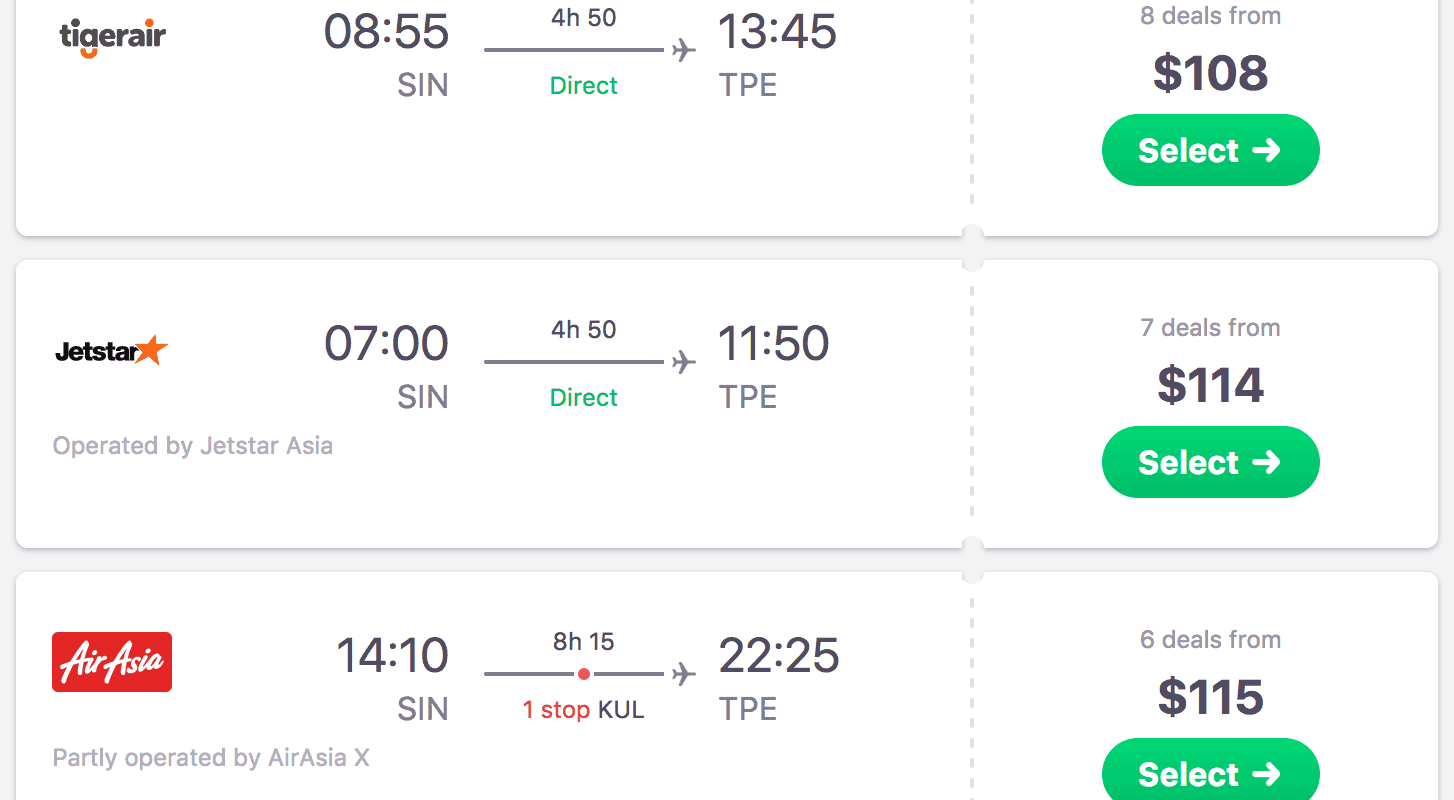Click the airplane icon on AirAsia flight
This screenshot has width=1454, height=800.
click(684, 674)
